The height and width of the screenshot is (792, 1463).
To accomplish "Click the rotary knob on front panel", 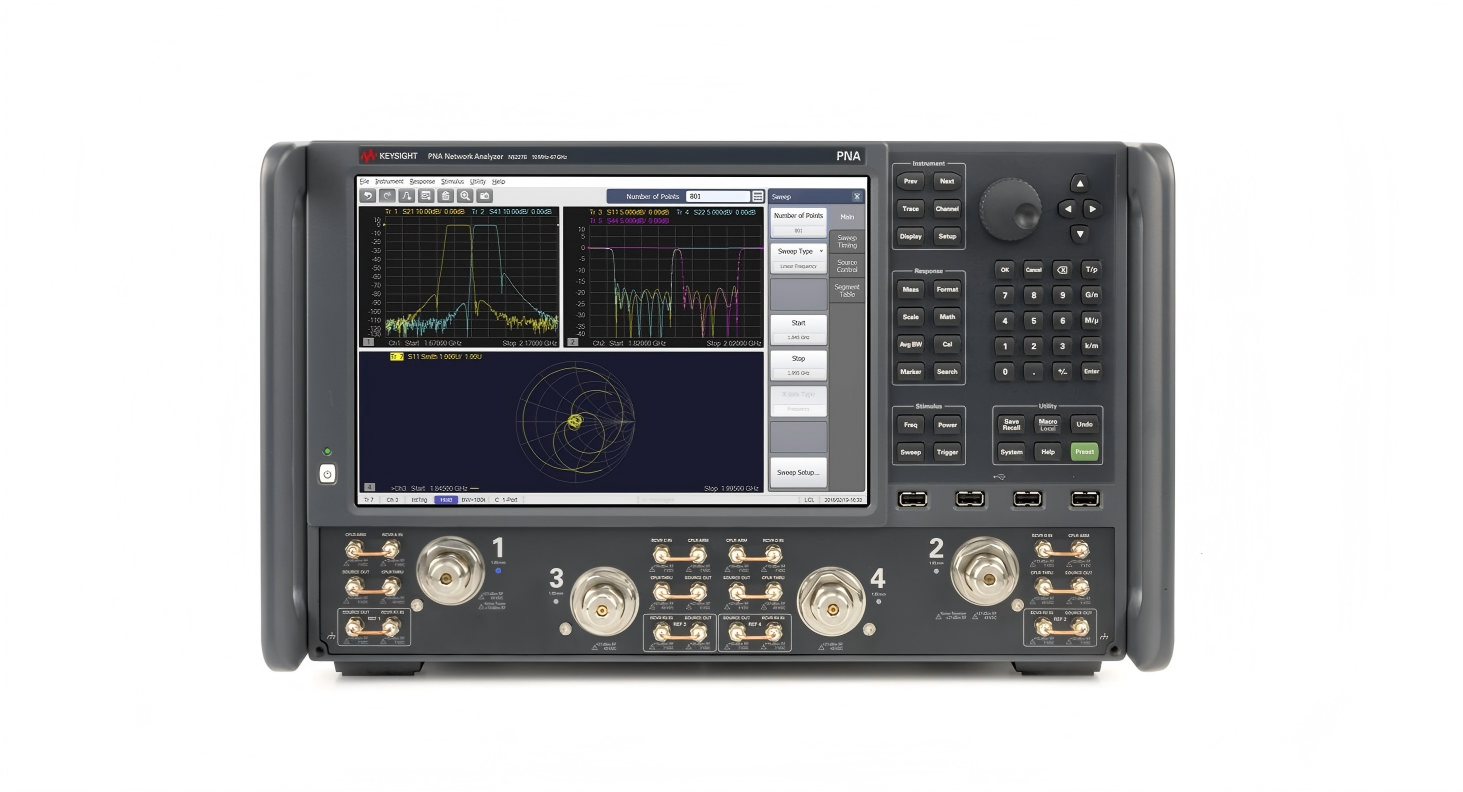I will [1010, 209].
